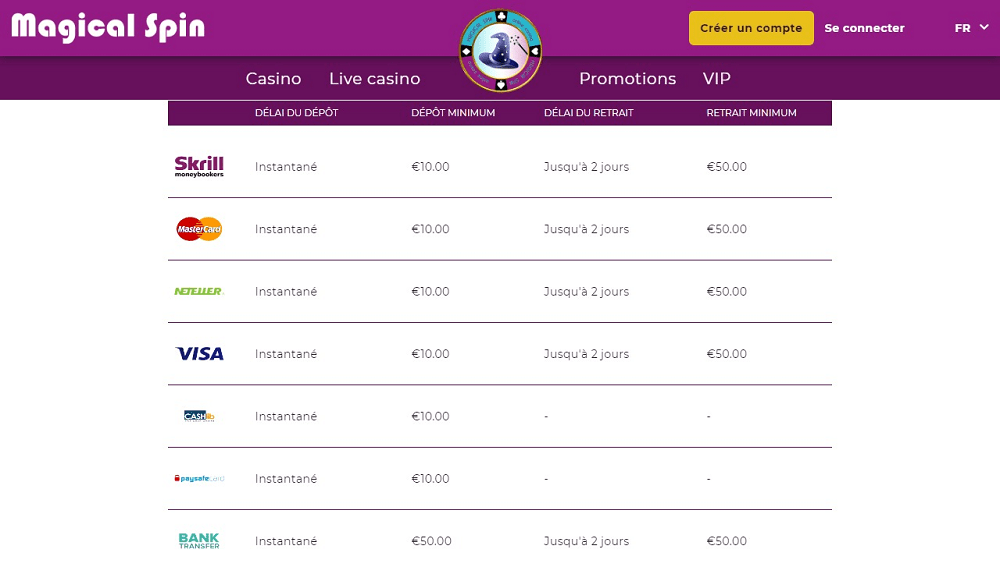Viewport: 1000px width, 567px height.
Task: Click the CASHlib payment logo
Action: 199,416
